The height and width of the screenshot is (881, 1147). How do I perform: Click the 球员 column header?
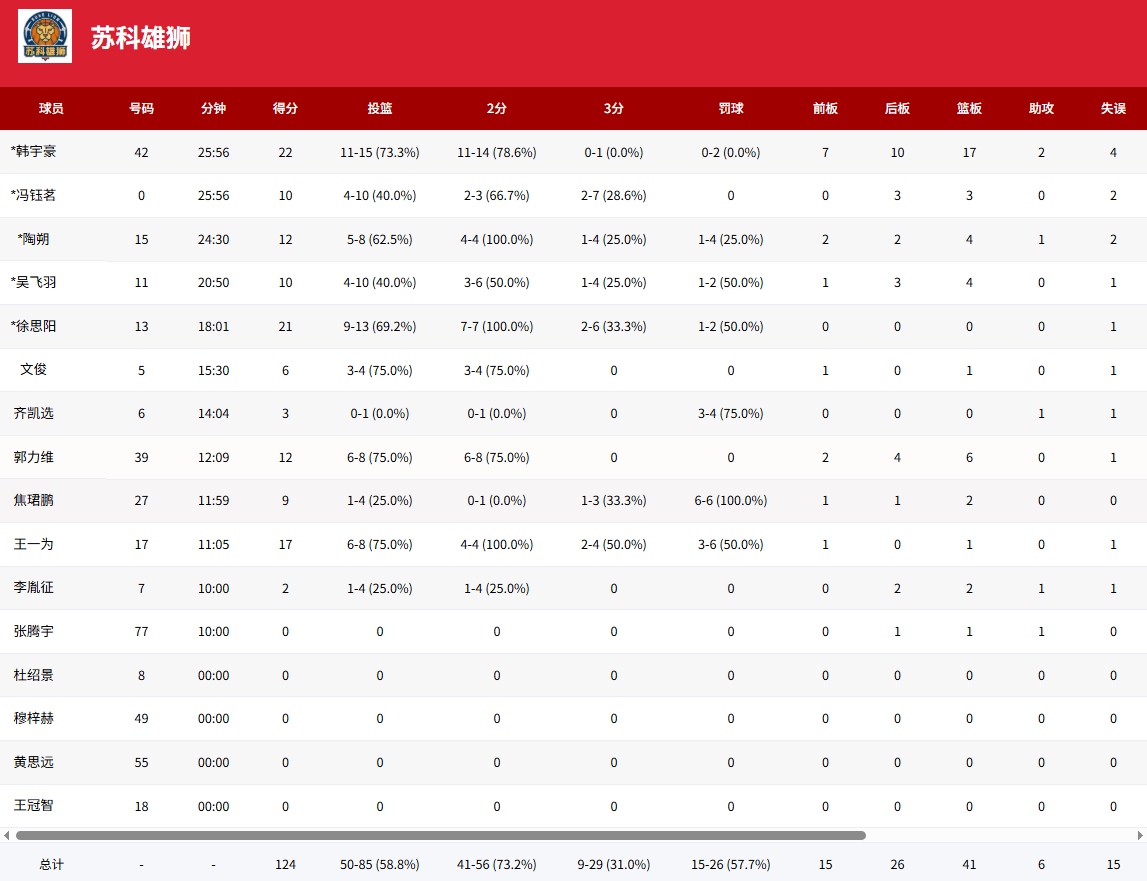51,108
